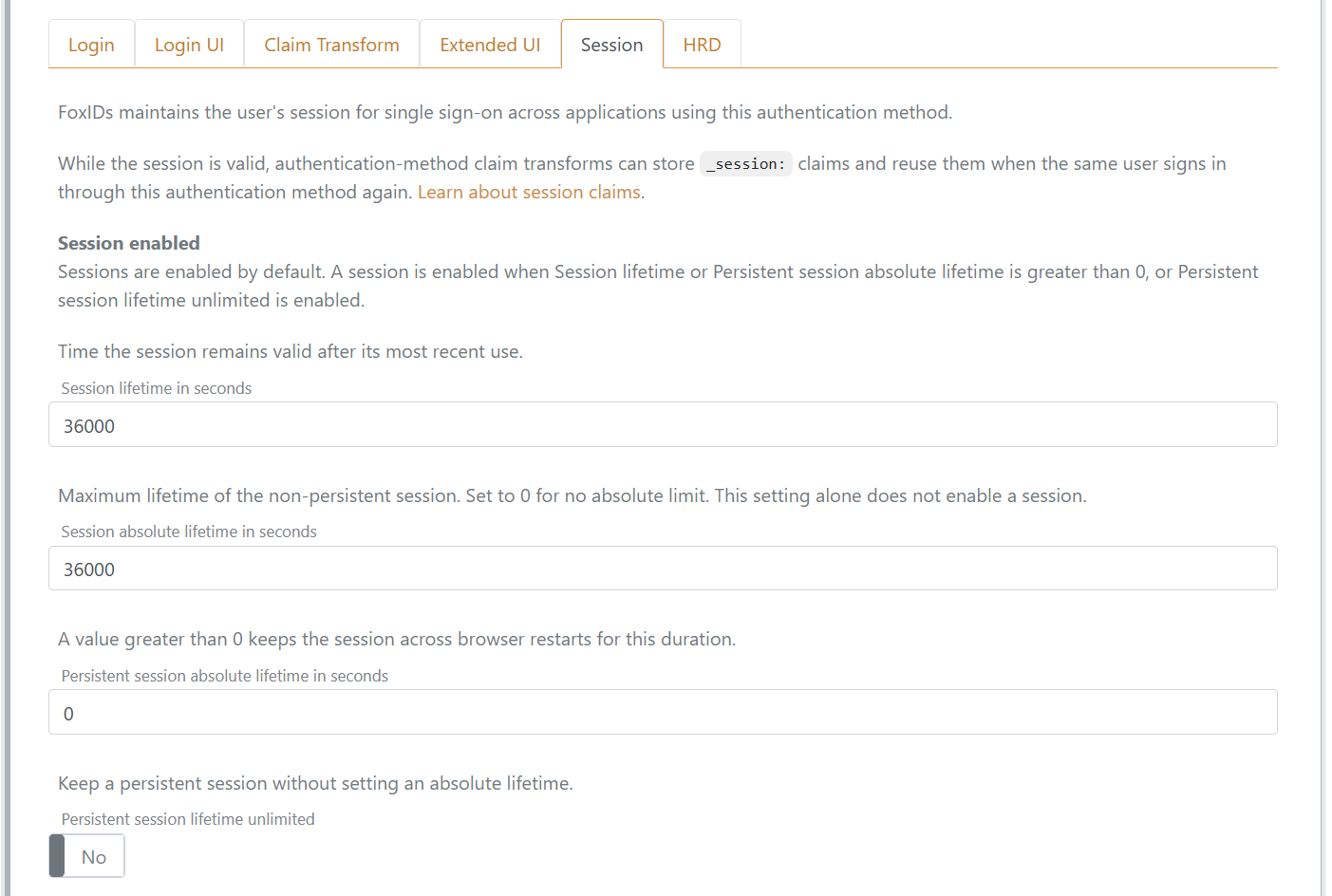This screenshot has width=1332, height=896.
Task: Follow the Learn about session claims link
Action: [529, 192]
